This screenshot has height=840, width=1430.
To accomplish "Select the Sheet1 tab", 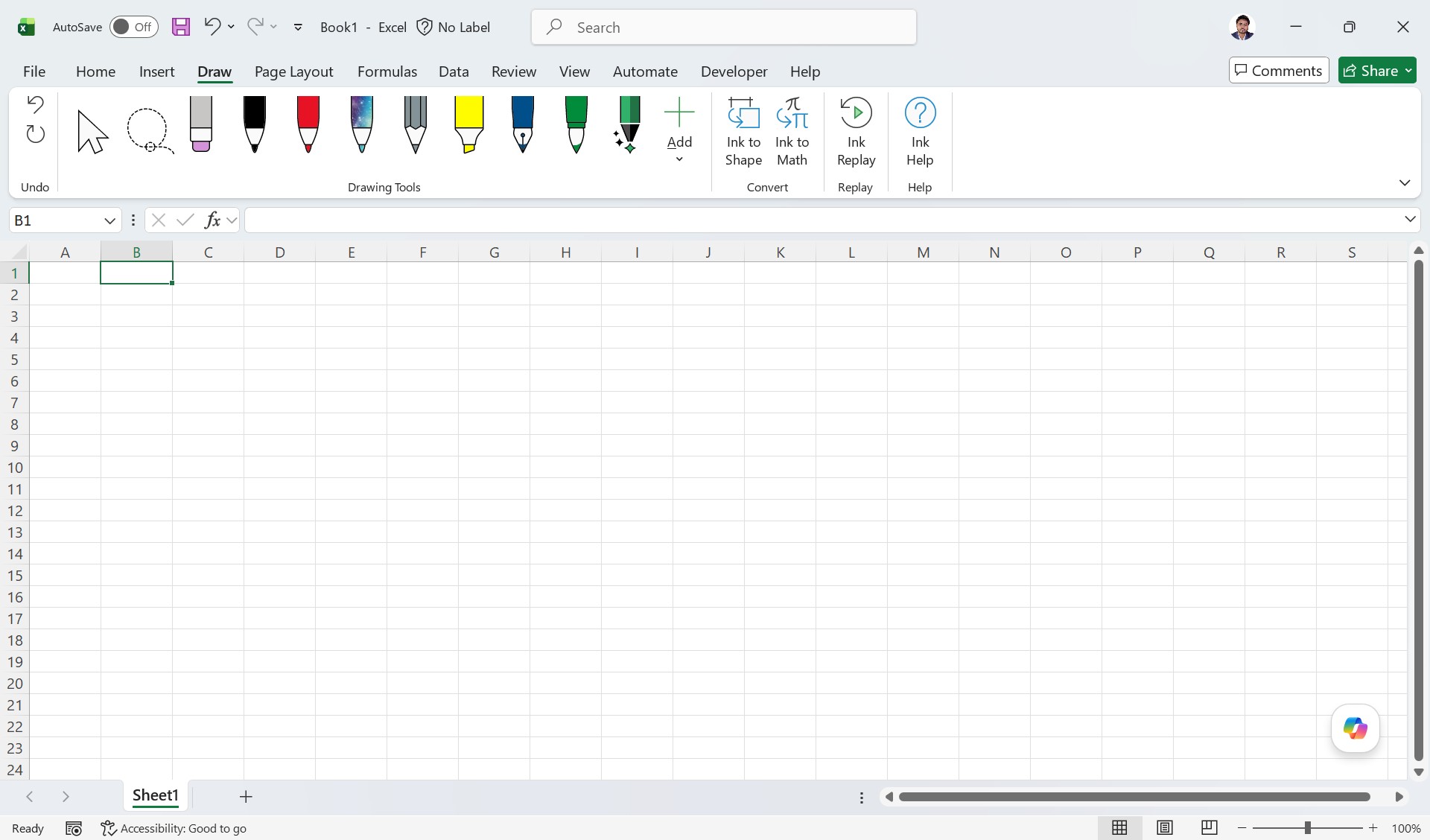I will click(x=156, y=795).
